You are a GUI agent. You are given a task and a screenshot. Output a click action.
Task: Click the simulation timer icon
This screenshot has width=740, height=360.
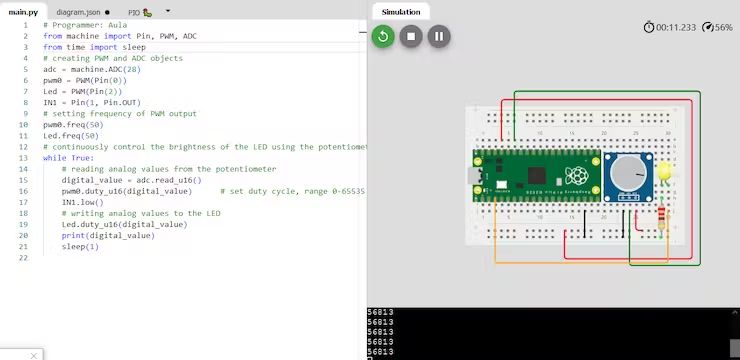[x=649, y=27]
